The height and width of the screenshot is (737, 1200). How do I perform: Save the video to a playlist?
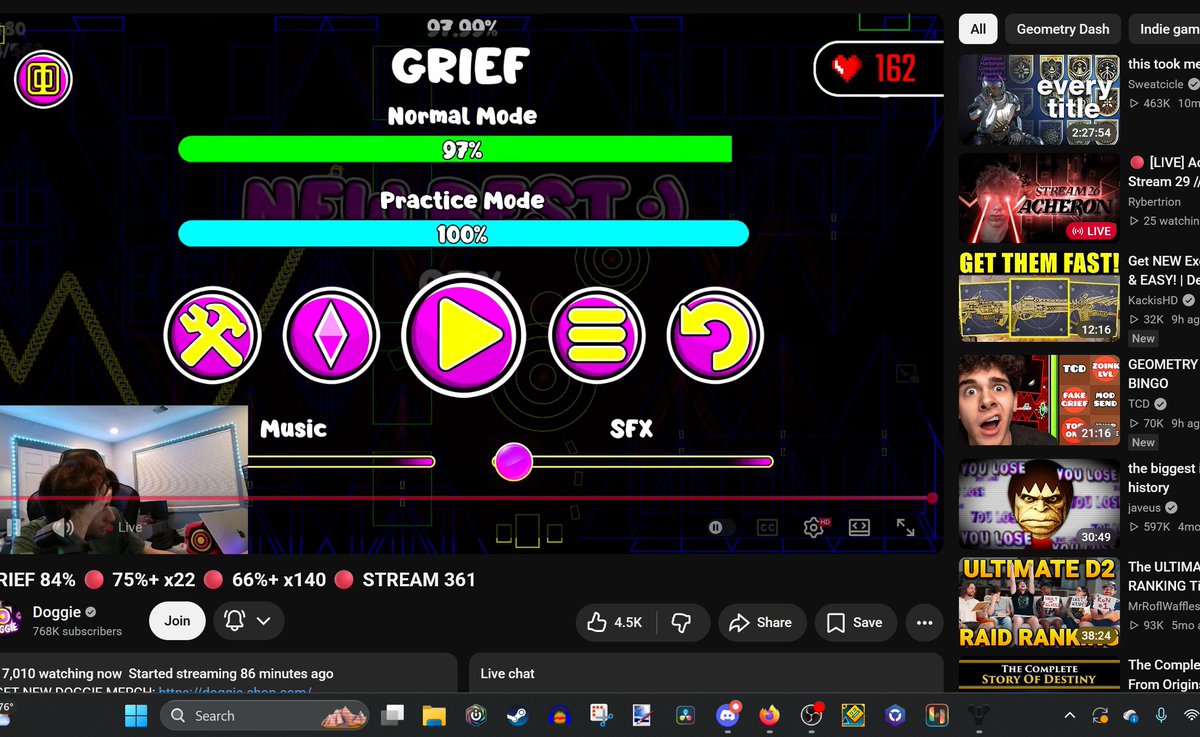tap(855, 622)
